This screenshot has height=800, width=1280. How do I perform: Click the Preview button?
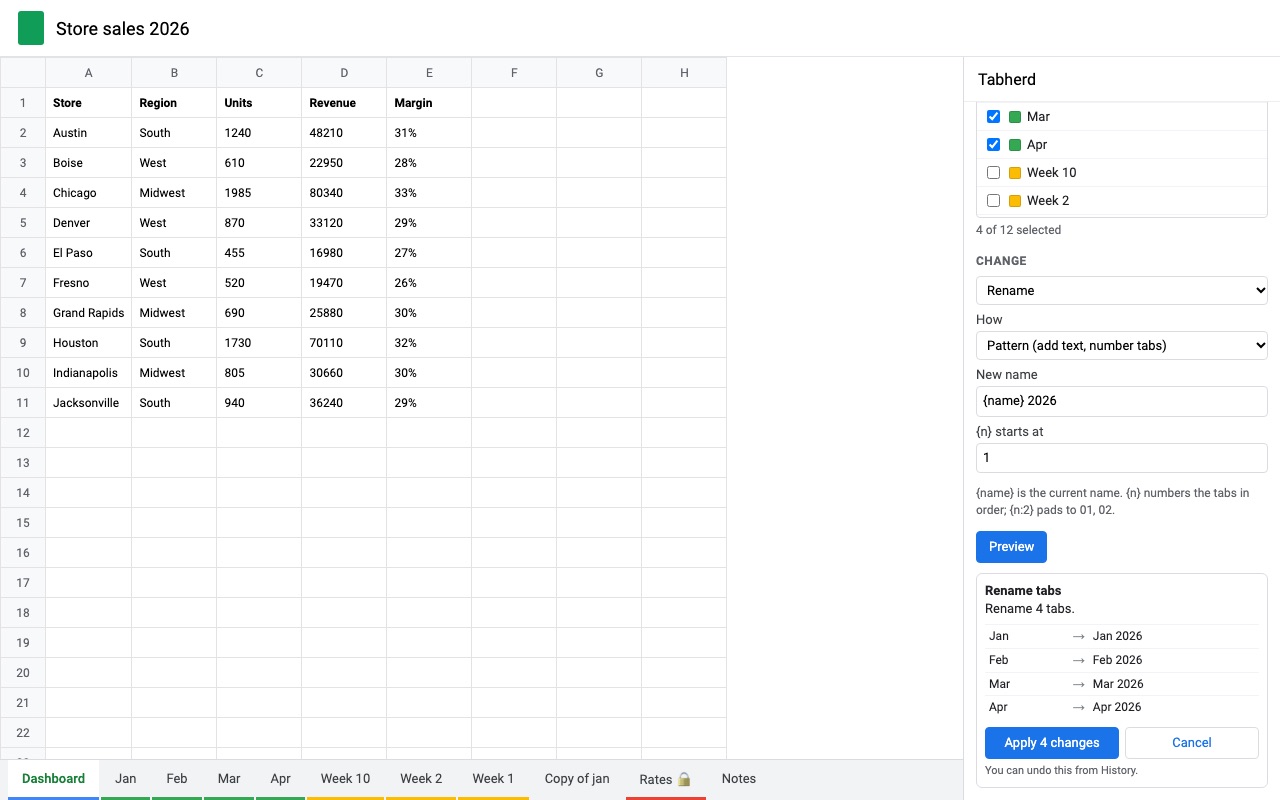pyautogui.click(x=1011, y=547)
